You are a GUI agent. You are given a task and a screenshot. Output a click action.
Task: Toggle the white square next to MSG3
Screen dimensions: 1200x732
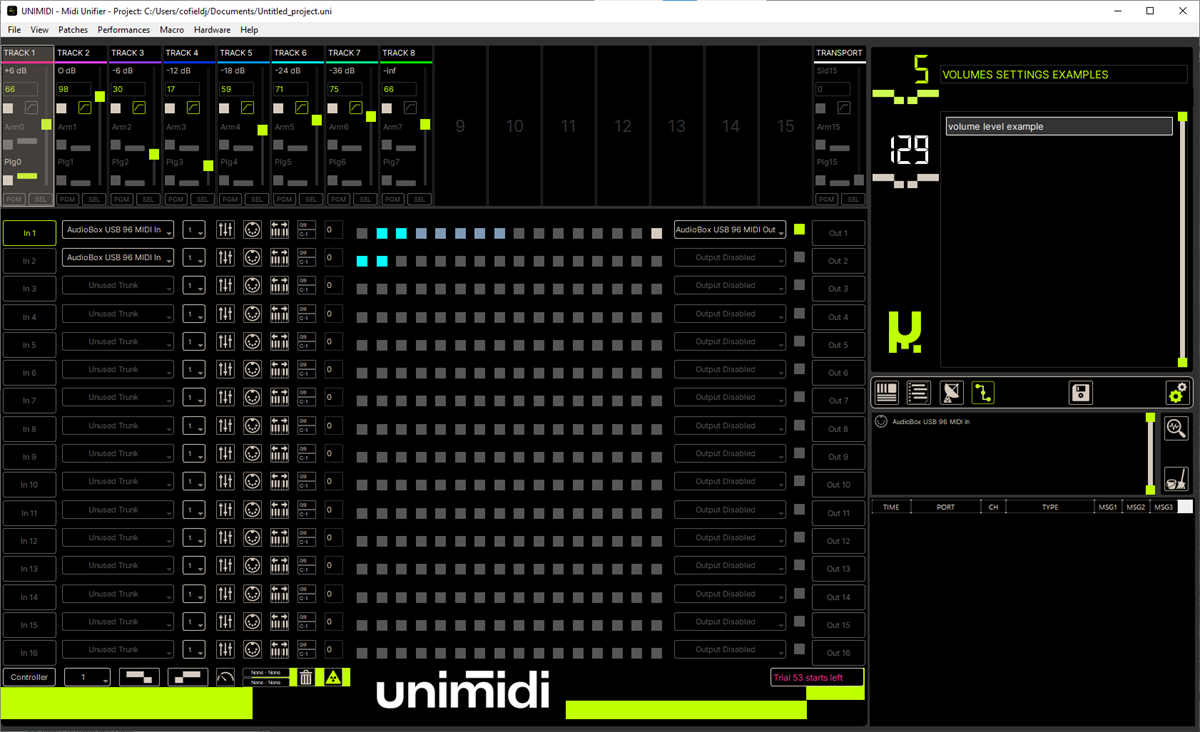[1185, 507]
